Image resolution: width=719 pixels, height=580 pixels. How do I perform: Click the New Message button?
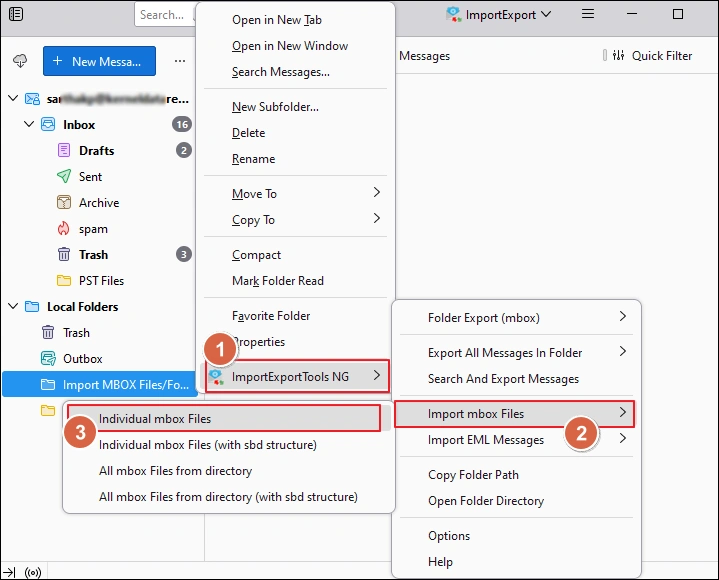[x=99, y=61]
